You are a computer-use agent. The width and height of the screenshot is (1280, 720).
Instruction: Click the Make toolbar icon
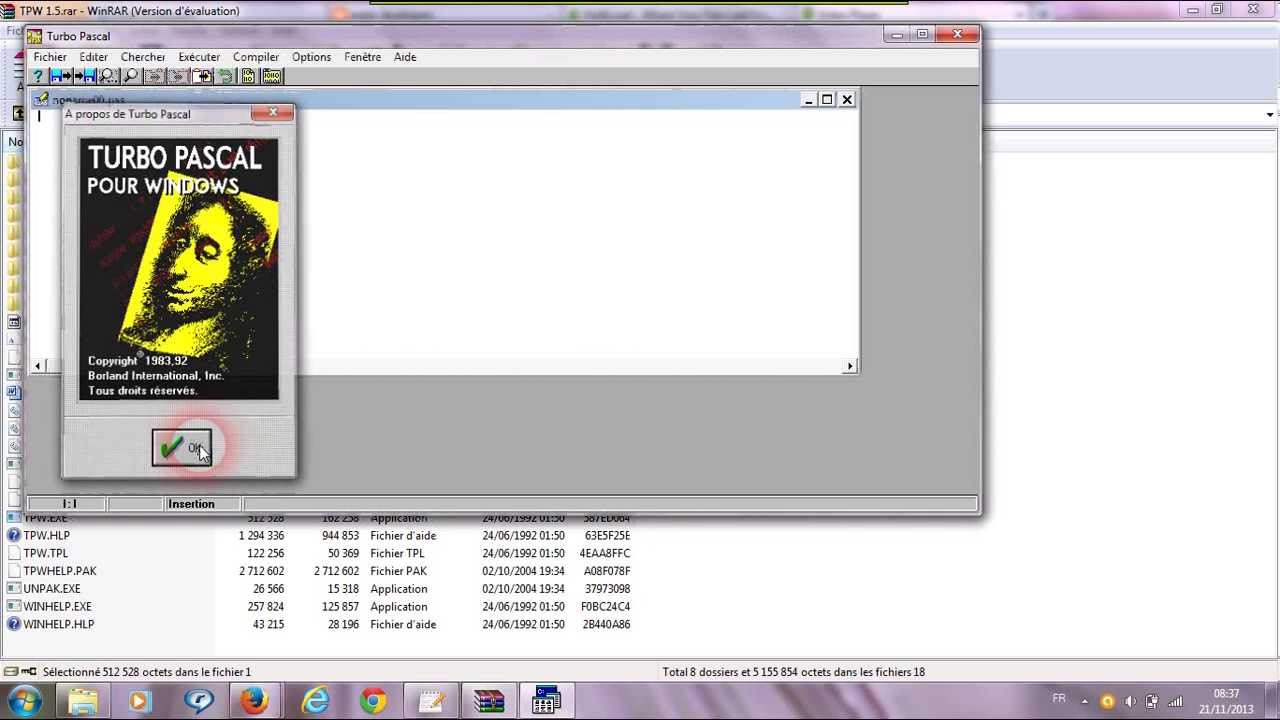point(272,76)
